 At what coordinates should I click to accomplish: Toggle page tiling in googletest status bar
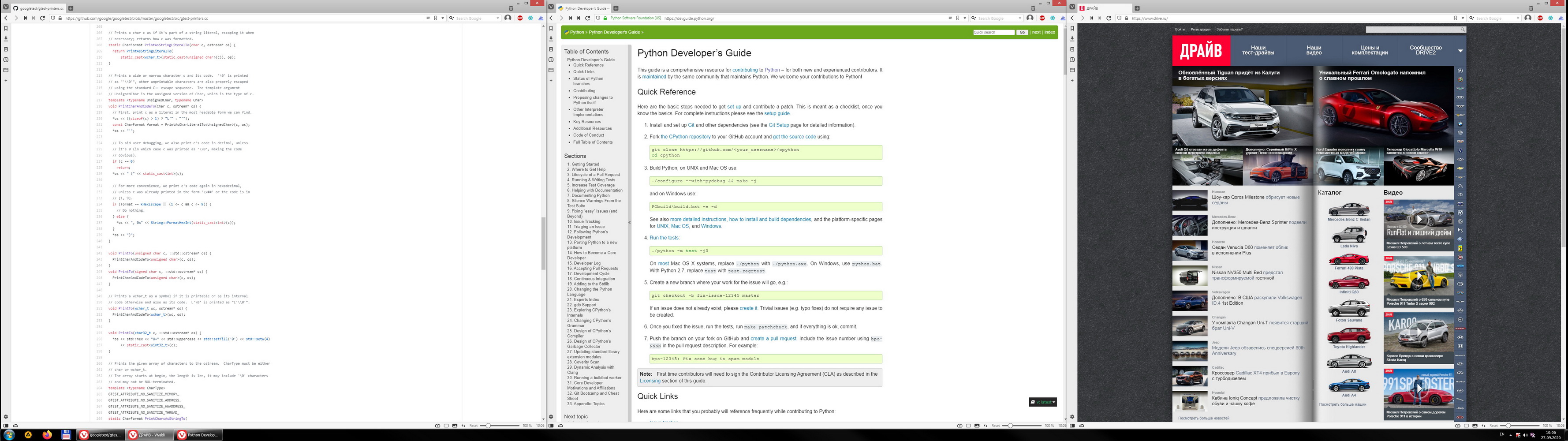click(446, 425)
